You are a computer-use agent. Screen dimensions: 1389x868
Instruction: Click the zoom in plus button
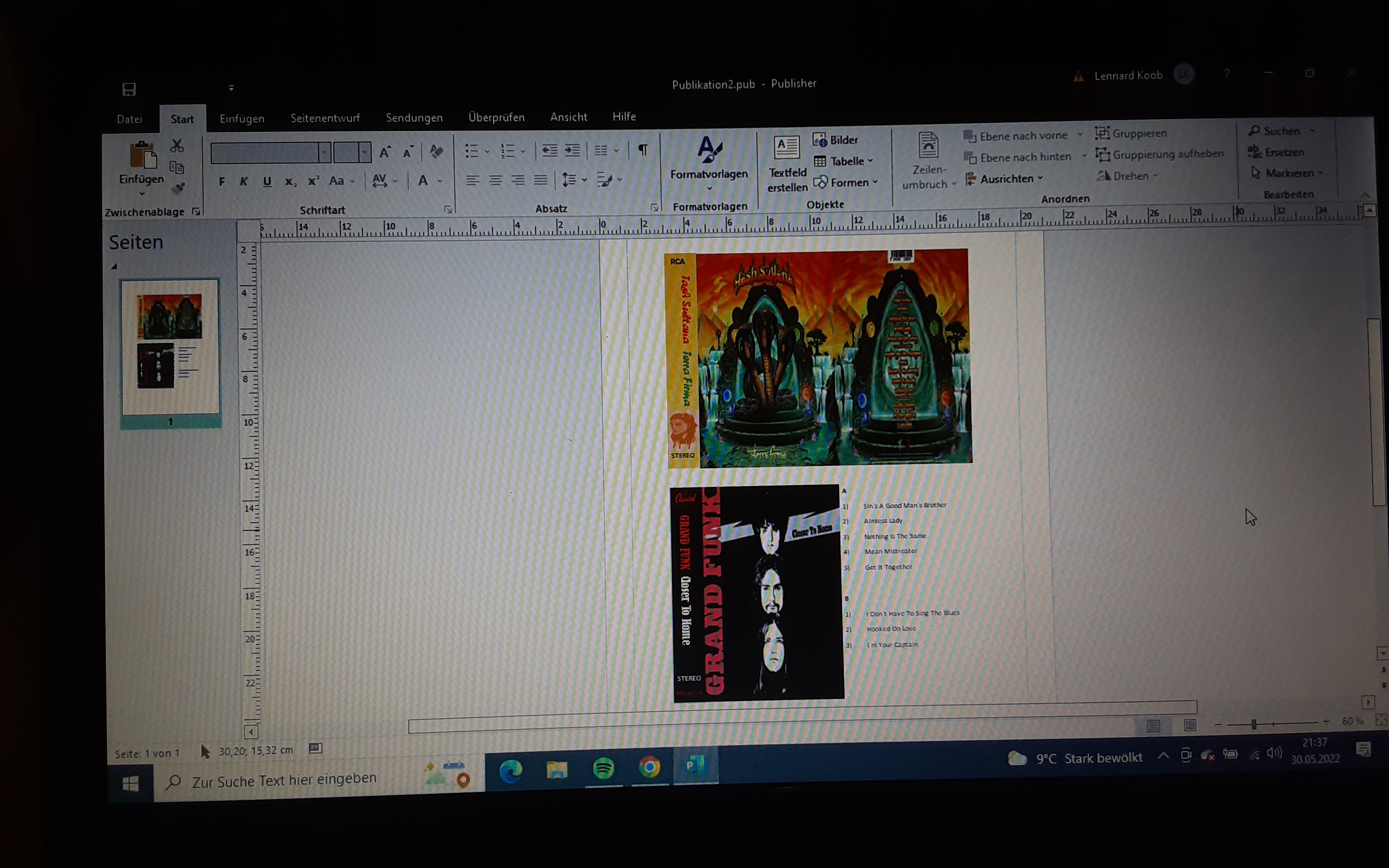click(1326, 722)
